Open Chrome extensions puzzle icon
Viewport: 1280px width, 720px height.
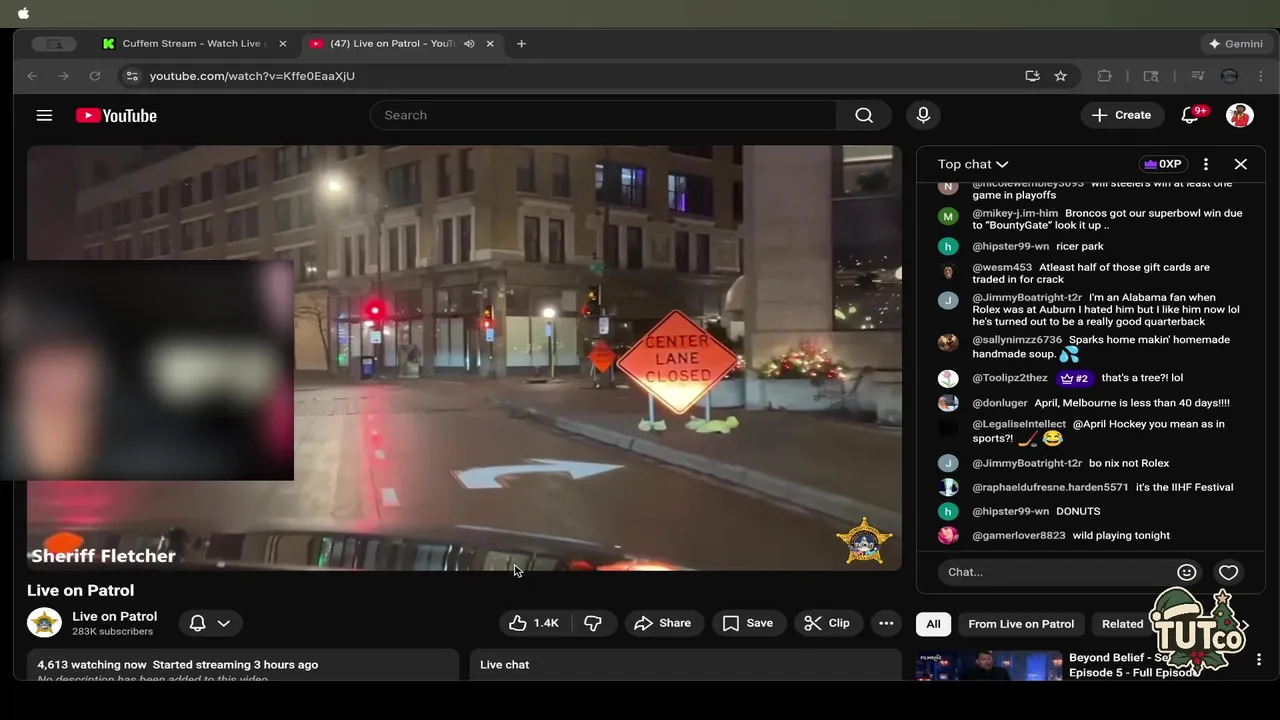point(1105,76)
